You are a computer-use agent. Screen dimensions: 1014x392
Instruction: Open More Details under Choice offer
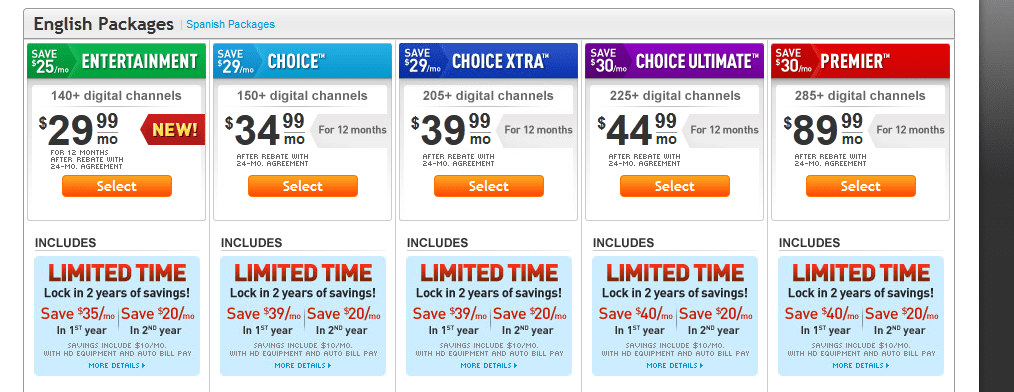tap(303, 365)
